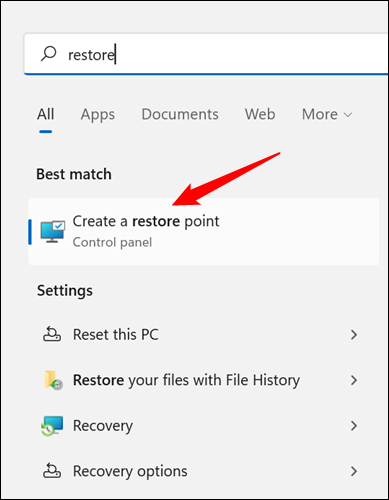Switch to the Documents tab
The width and height of the screenshot is (389, 500).
pyautogui.click(x=180, y=114)
